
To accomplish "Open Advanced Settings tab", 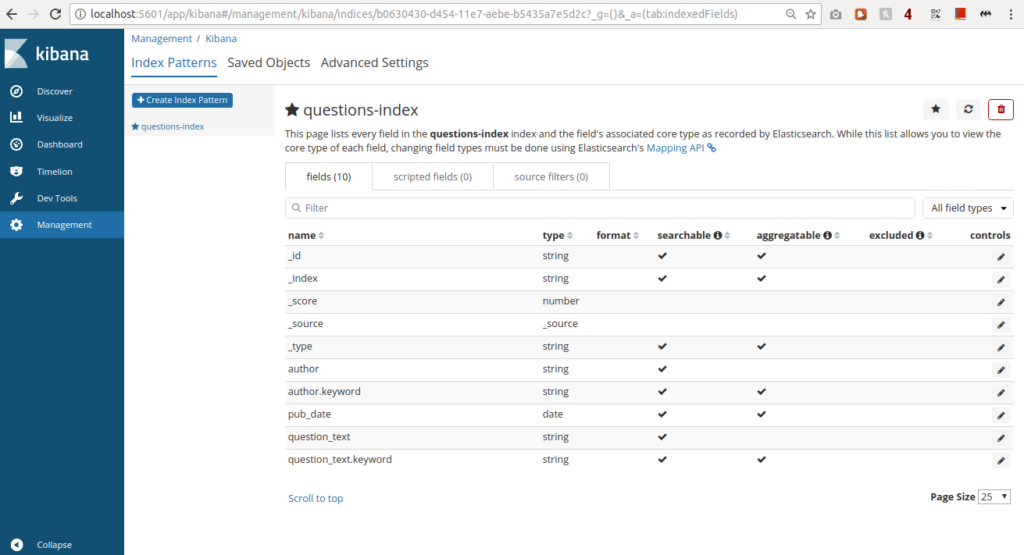I will [374, 63].
